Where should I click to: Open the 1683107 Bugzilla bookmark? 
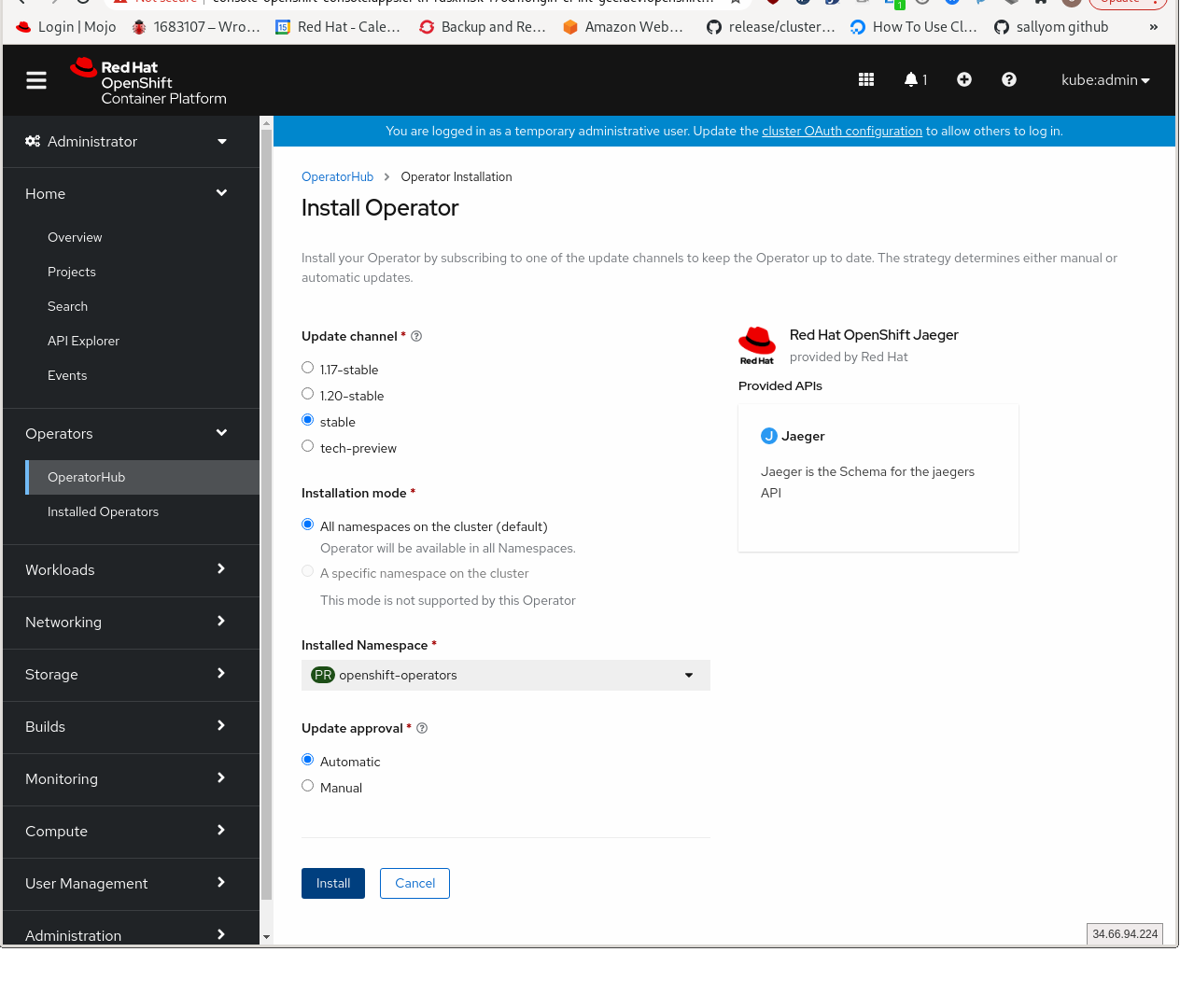(x=196, y=27)
